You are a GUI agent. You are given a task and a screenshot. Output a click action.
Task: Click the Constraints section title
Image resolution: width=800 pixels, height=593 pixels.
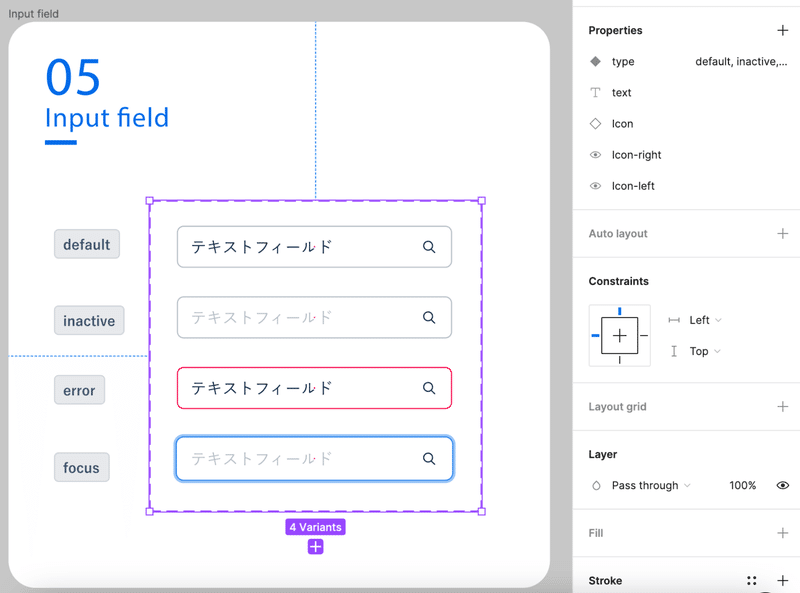coord(618,281)
